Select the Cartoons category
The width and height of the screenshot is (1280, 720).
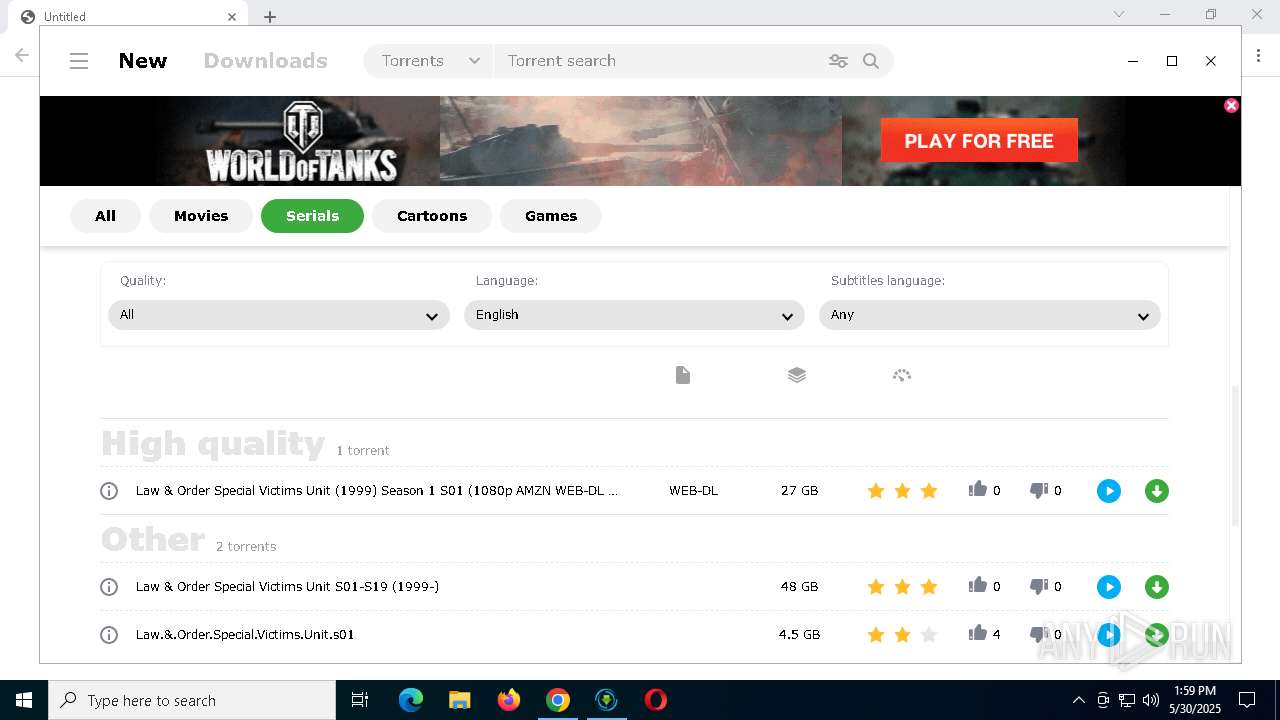(x=432, y=216)
